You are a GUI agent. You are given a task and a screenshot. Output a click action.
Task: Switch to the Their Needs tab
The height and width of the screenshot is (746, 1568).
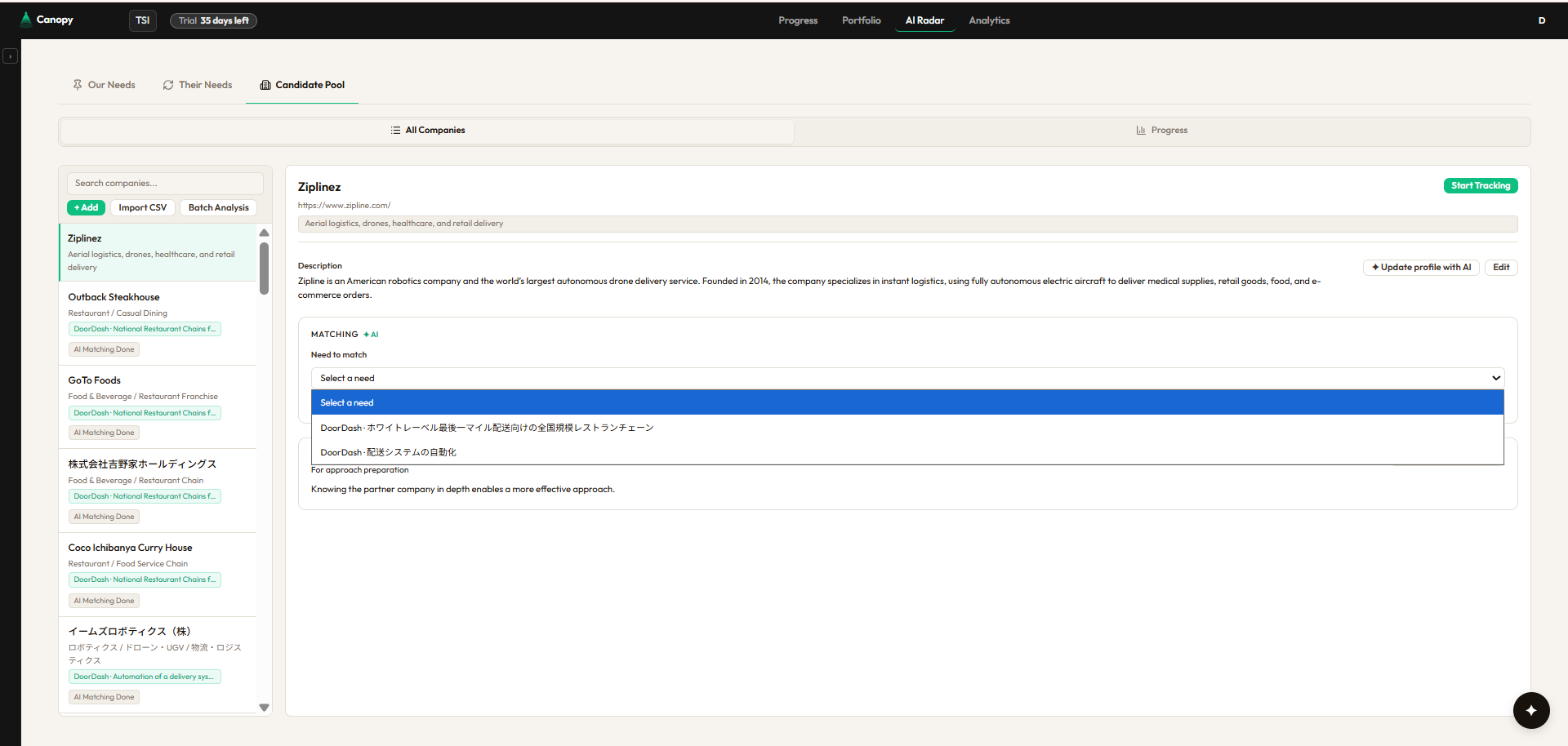click(x=198, y=85)
